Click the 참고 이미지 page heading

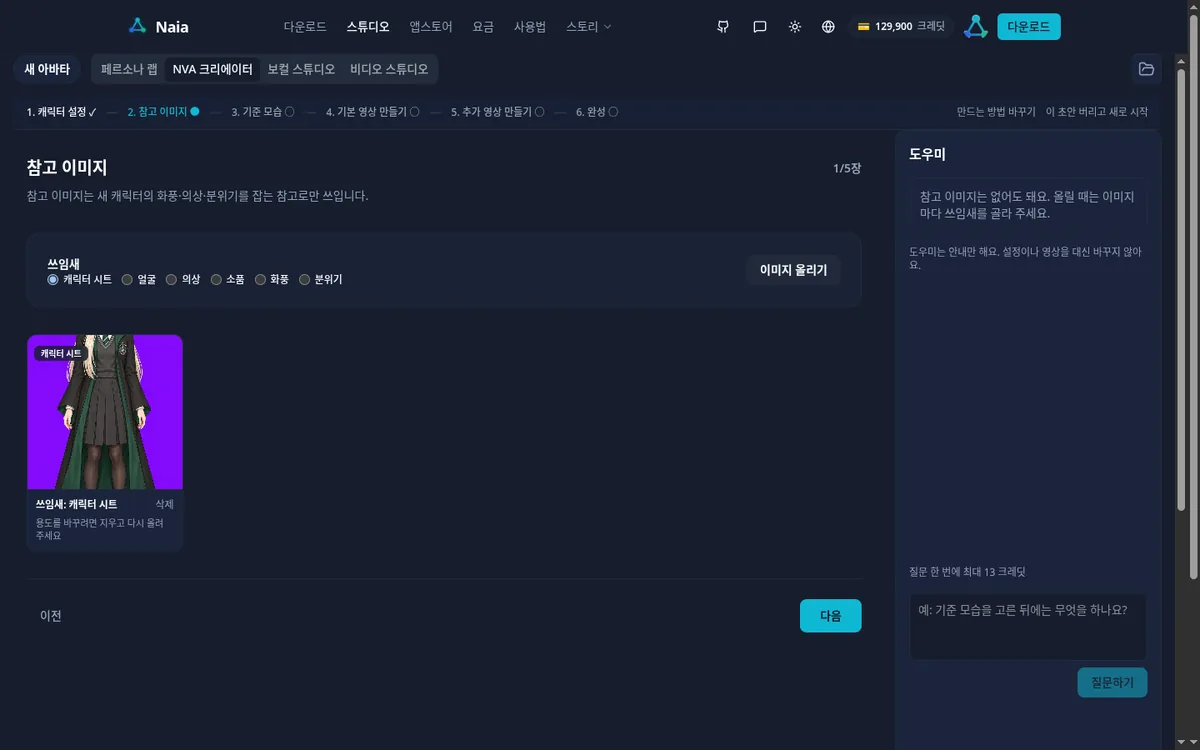pyautogui.click(x=67, y=168)
